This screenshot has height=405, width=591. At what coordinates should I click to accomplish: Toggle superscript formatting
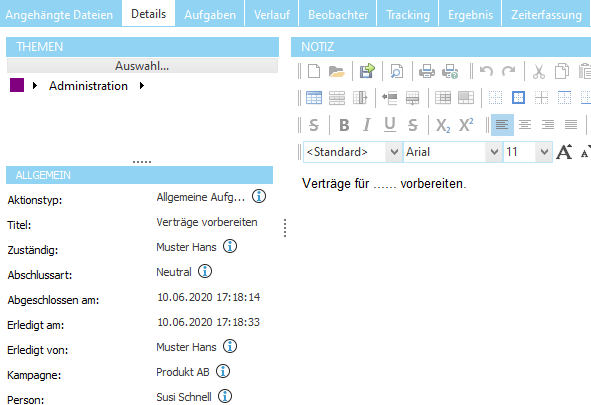pyautogui.click(x=466, y=124)
